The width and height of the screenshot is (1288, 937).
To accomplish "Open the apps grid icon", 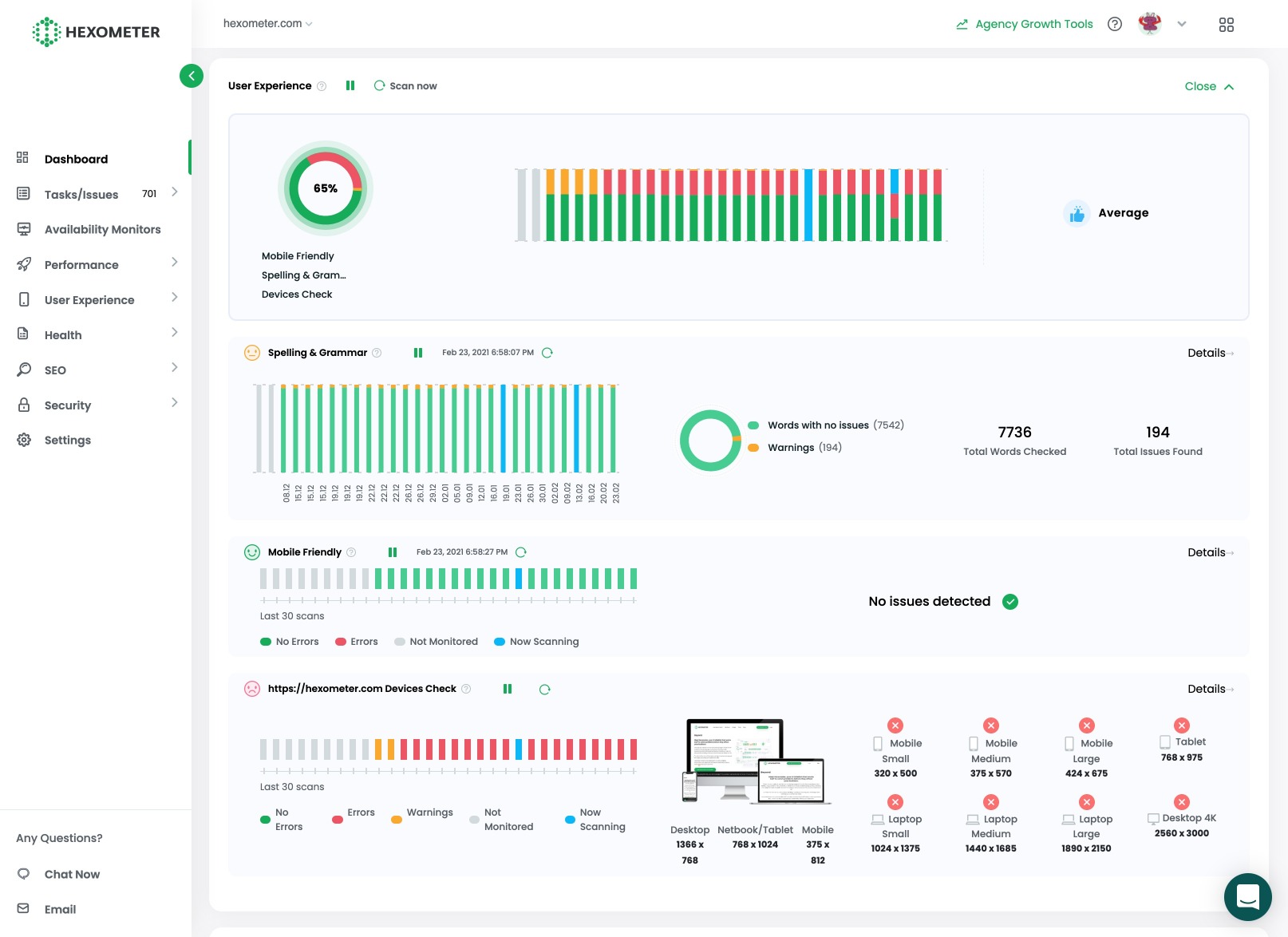I will coord(1227,25).
